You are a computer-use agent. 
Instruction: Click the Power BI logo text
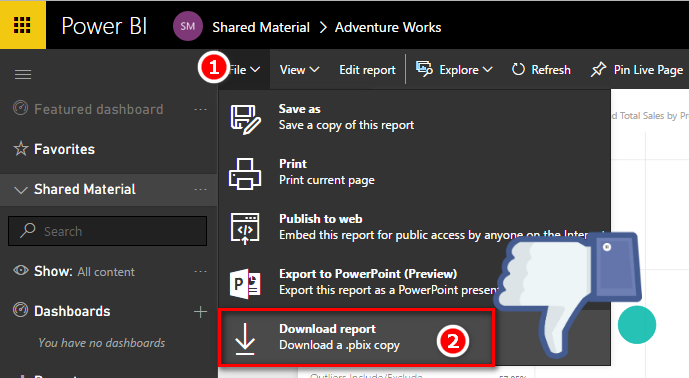coord(104,26)
